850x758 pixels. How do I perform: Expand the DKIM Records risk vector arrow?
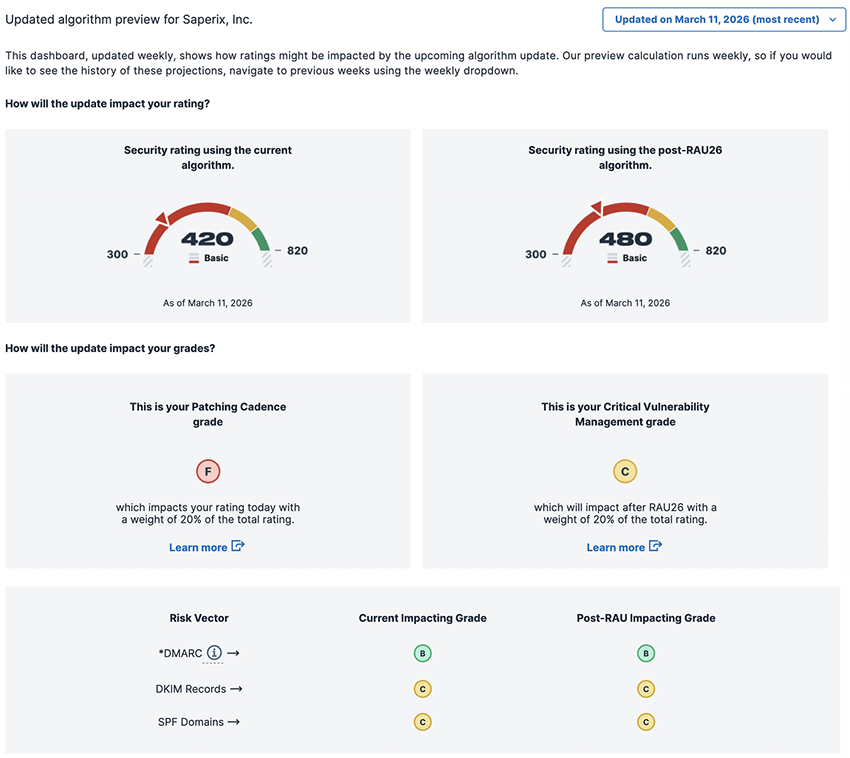235,689
